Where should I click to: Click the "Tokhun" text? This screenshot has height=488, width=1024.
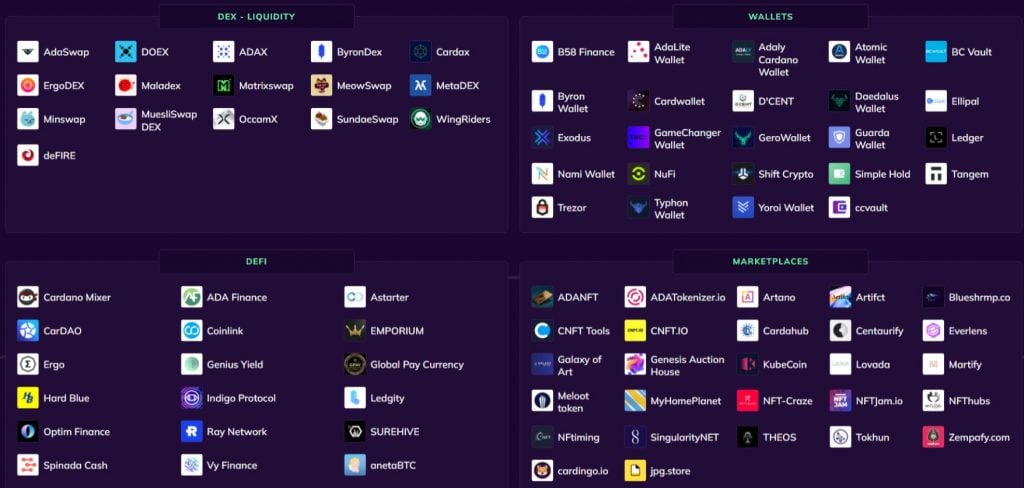coord(872,438)
